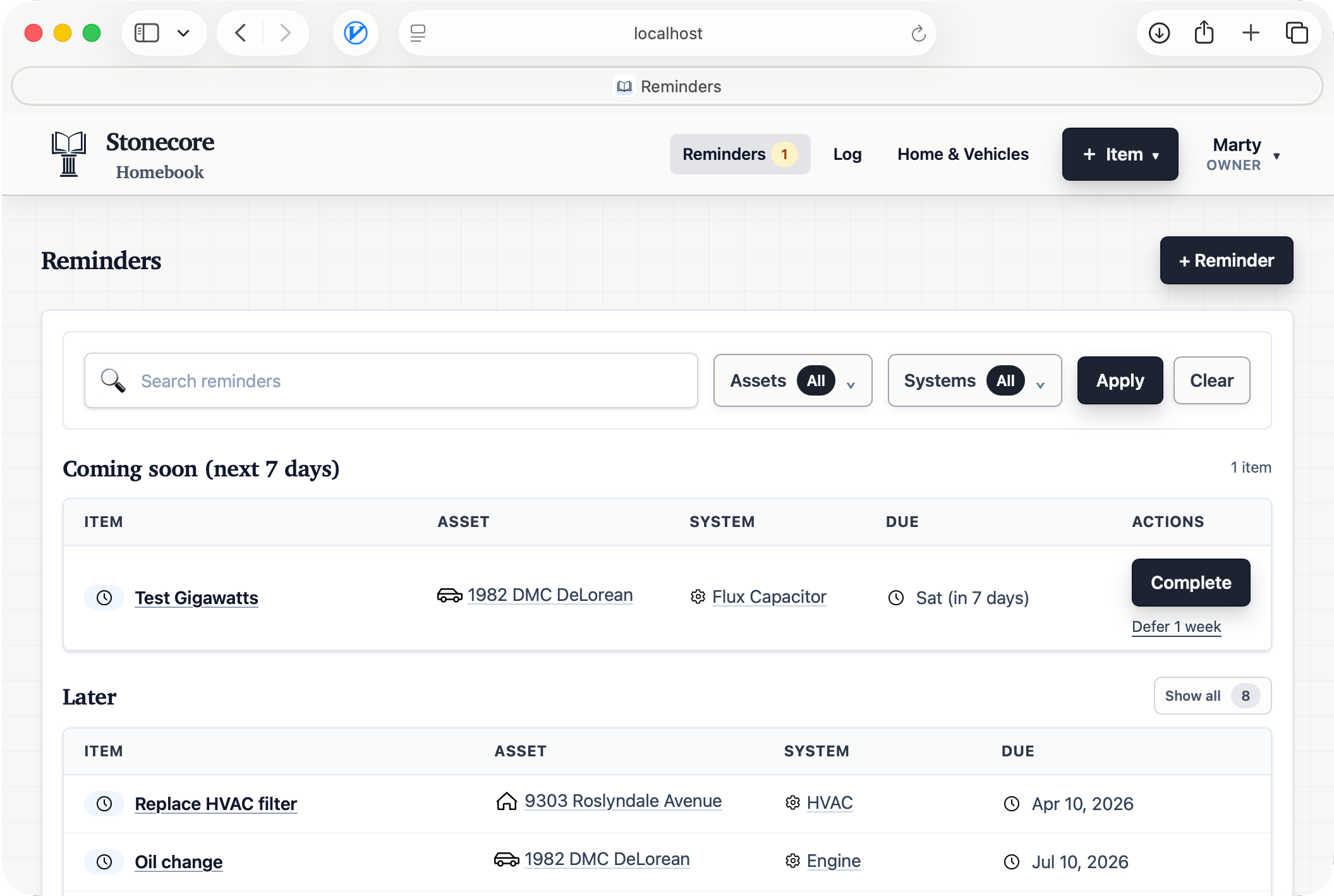Viewport: 1334px width, 896px height.
Task: Mark Test Gigawatts as Complete
Action: click(1190, 583)
